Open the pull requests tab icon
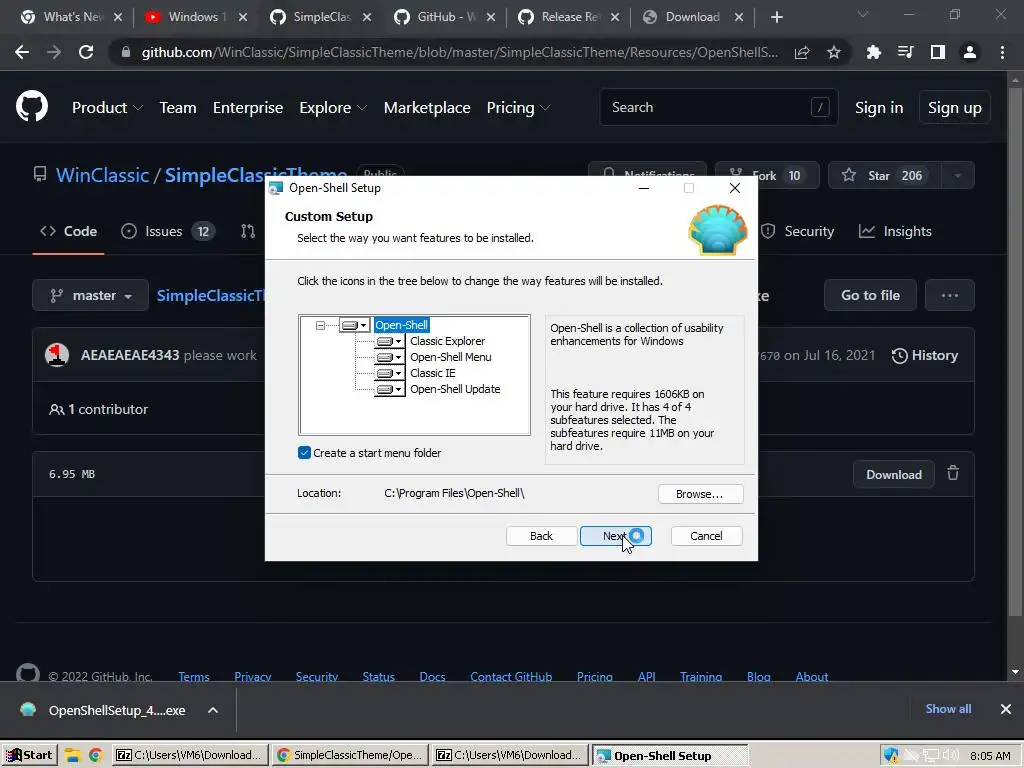This screenshot has width=1024, height=768. 248,231
